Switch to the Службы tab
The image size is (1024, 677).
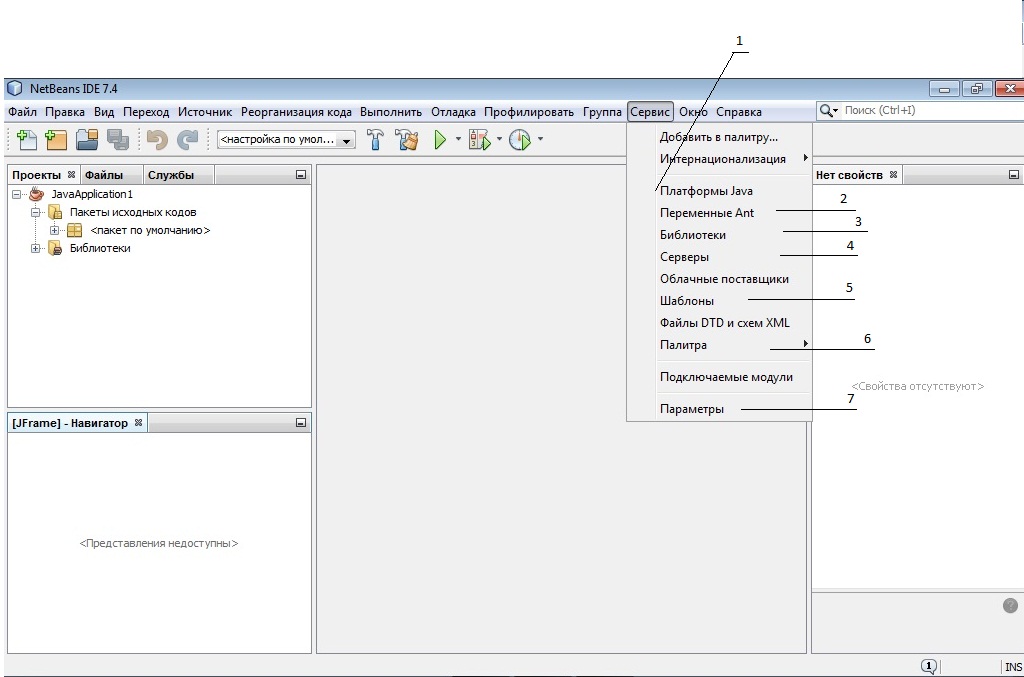178,175
